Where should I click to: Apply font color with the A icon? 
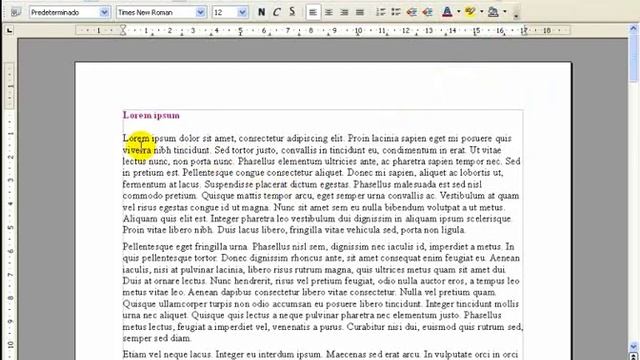(x=447, y=12)
